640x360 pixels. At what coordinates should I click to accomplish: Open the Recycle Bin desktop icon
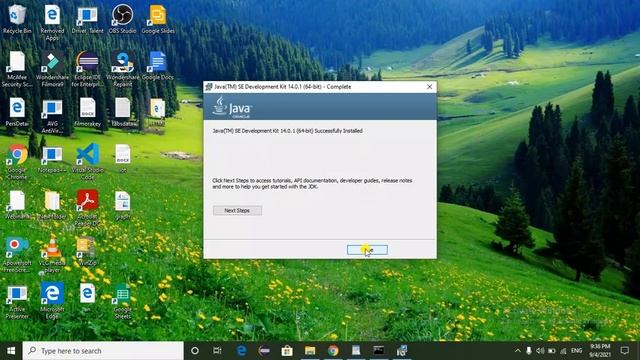[x=17, y=20]
